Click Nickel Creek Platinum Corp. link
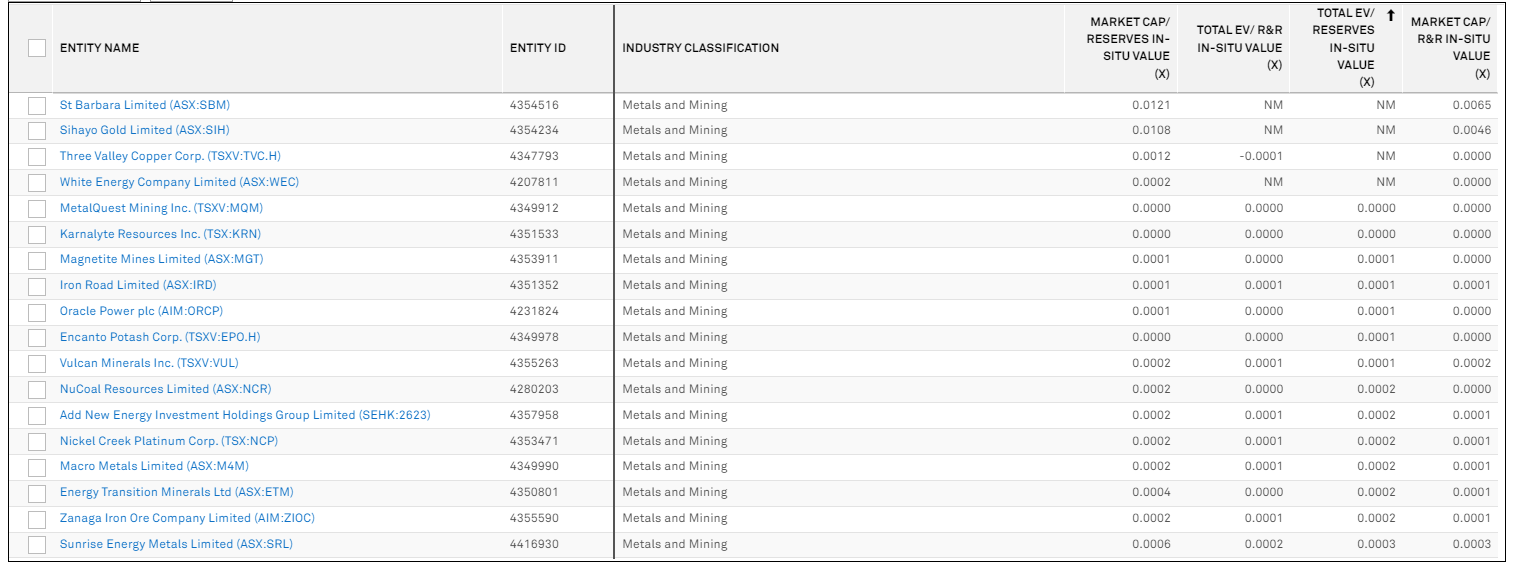Image resolution: width=1515 pixels, height=569 pixels. pyautogui.click(x=167, y=441)
